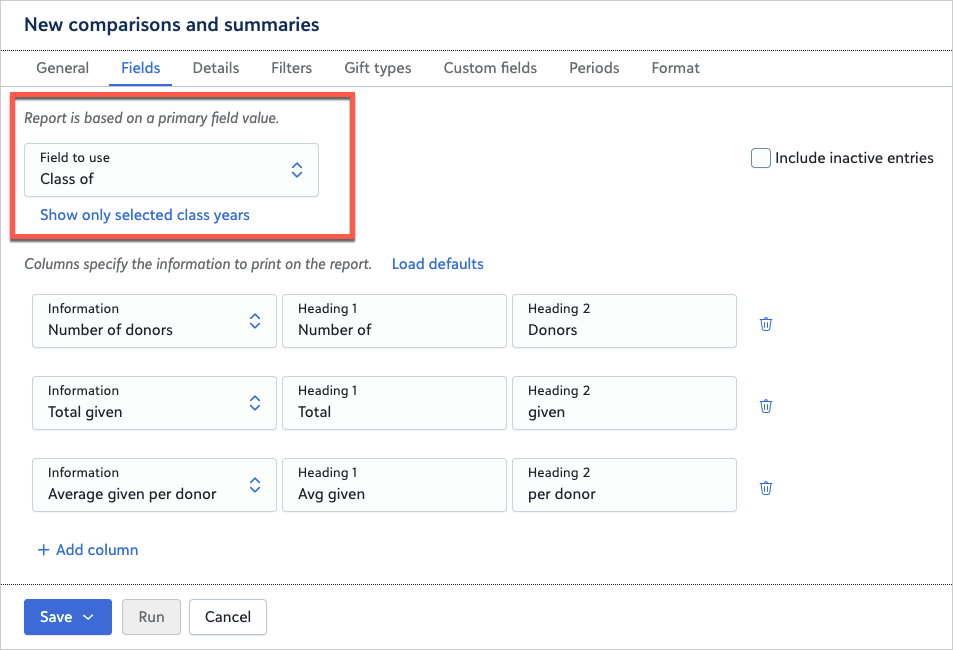The height and width of the screenshot is (650, 953).
Task: Delete the Number of donors column
Action: click(x=765, y=324)
